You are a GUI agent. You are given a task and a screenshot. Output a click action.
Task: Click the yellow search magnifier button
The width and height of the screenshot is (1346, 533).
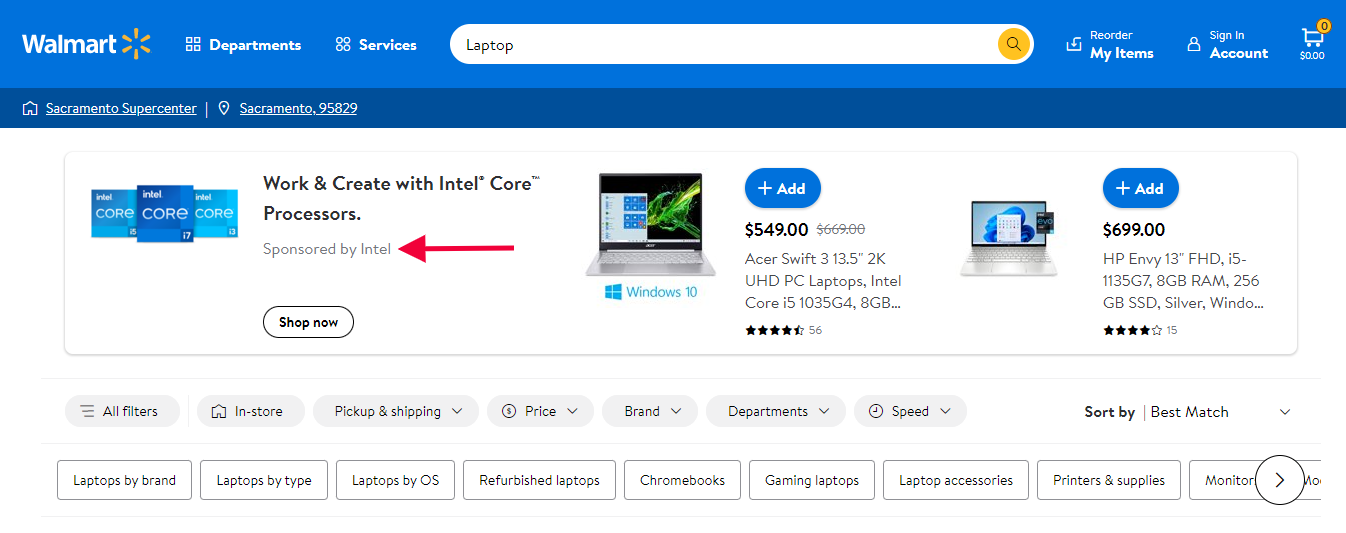(x=1014, y=44)
